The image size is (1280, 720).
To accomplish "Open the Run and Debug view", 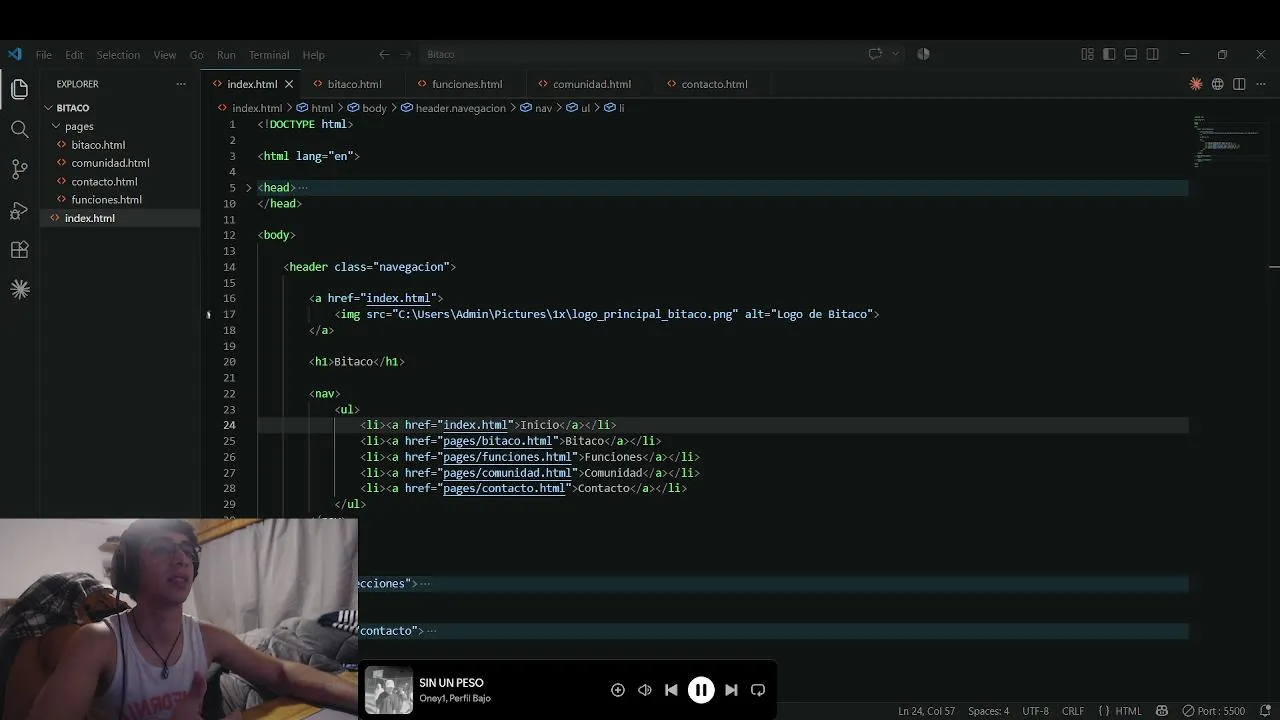I will [19, 210].
